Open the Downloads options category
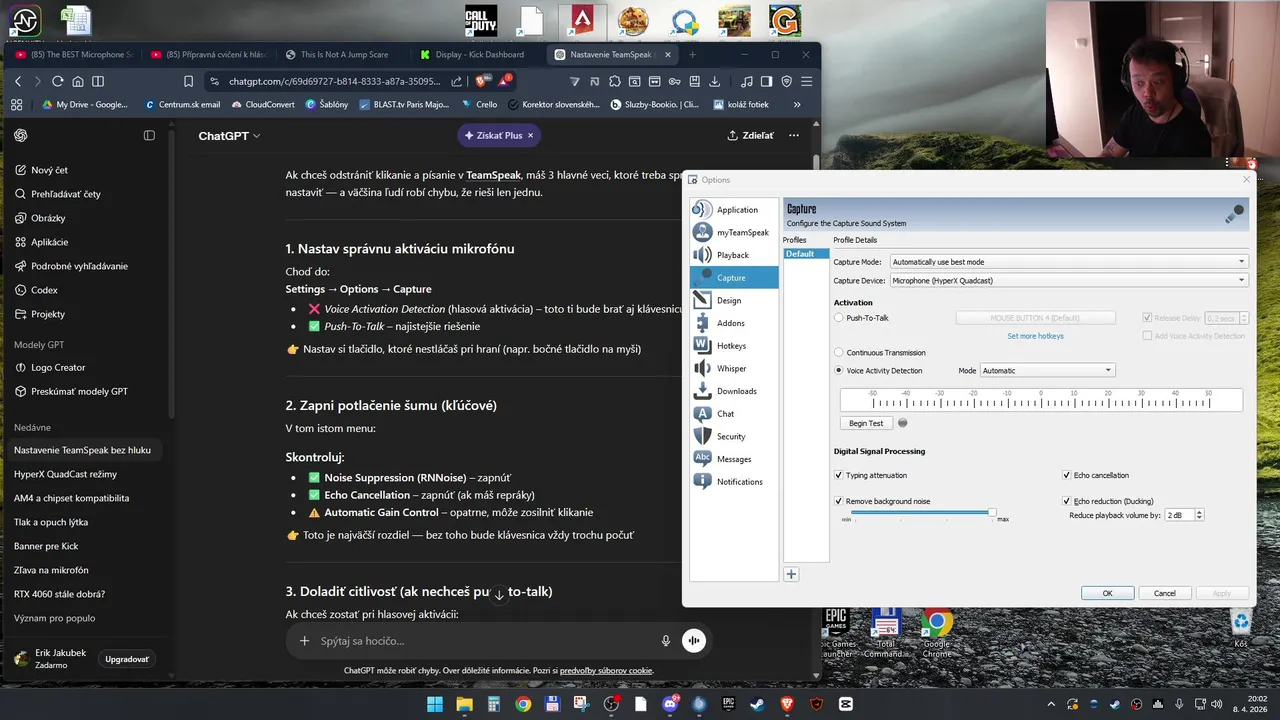 [735, 391]
